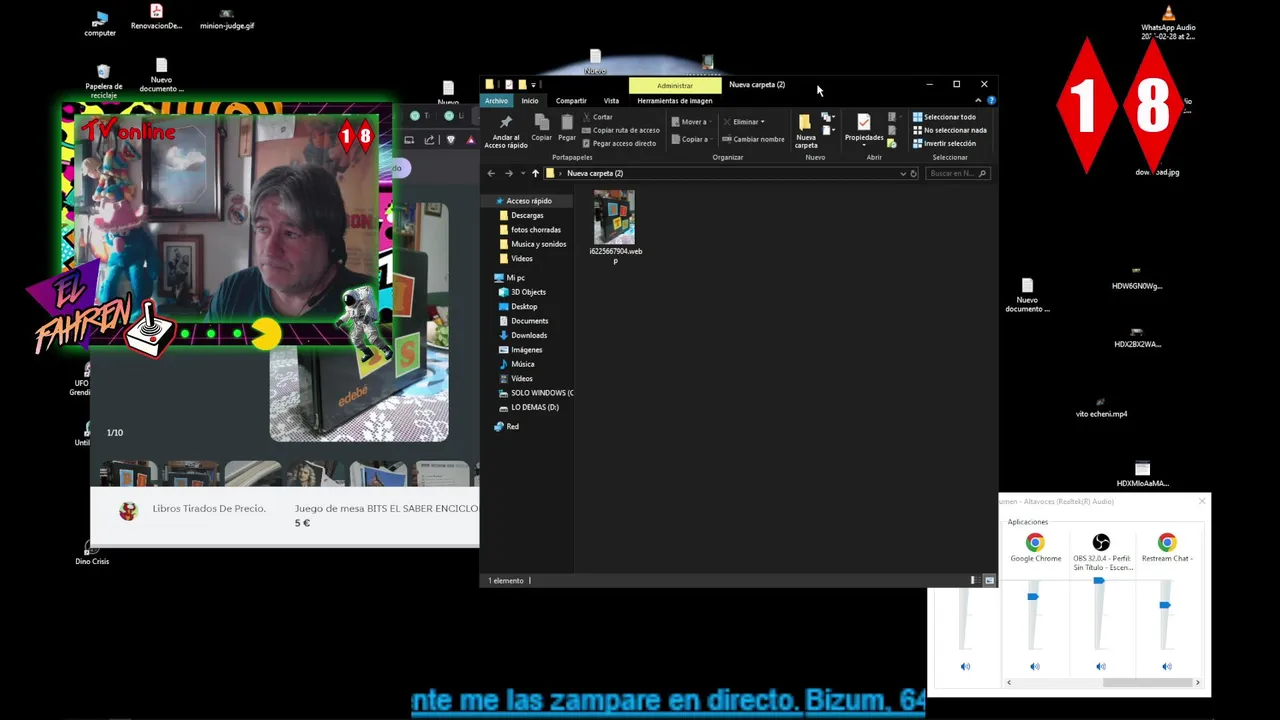Select Papelera de reciclaje desktop icon
The image size is (1280, 720).
coord(103,82)
